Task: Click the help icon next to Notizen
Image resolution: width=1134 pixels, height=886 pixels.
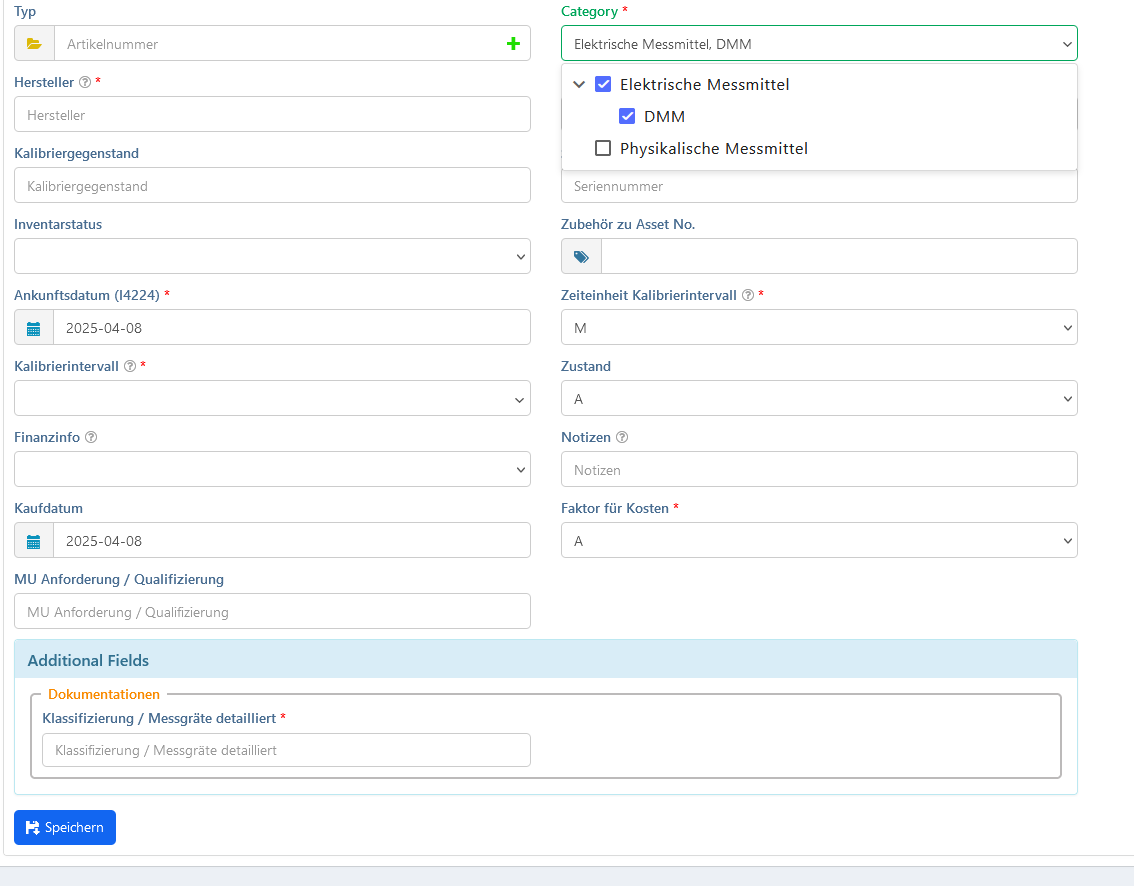Action: point(622,437)
